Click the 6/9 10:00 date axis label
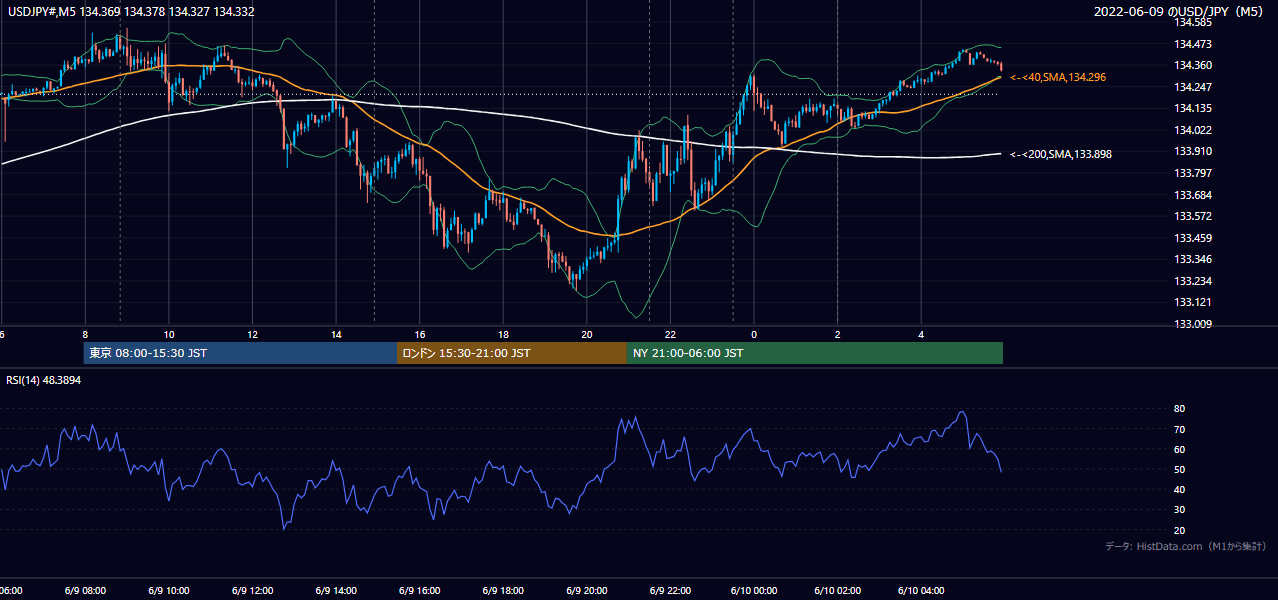 click(168, 590)
